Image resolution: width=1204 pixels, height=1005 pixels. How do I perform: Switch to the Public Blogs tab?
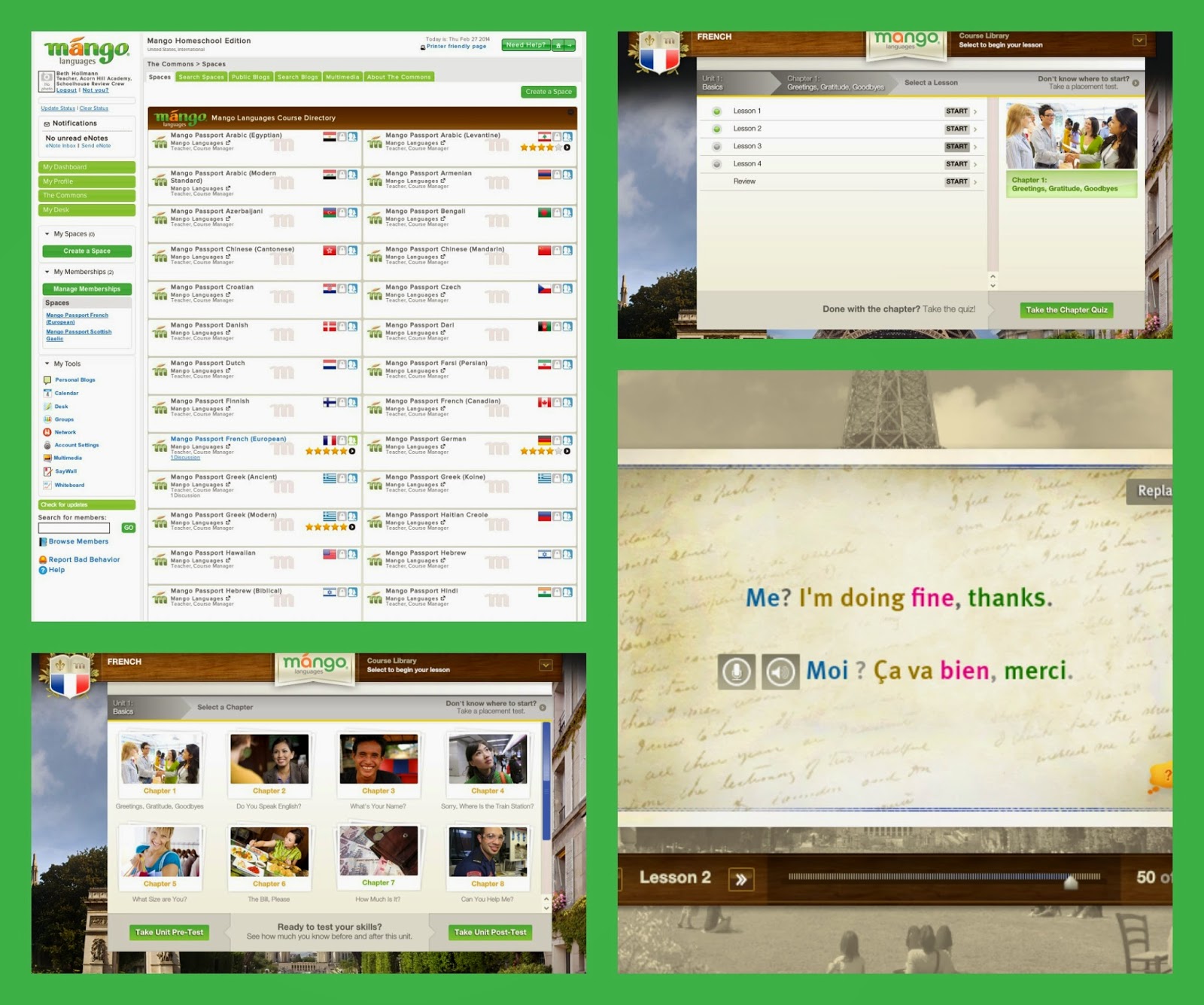251,77
